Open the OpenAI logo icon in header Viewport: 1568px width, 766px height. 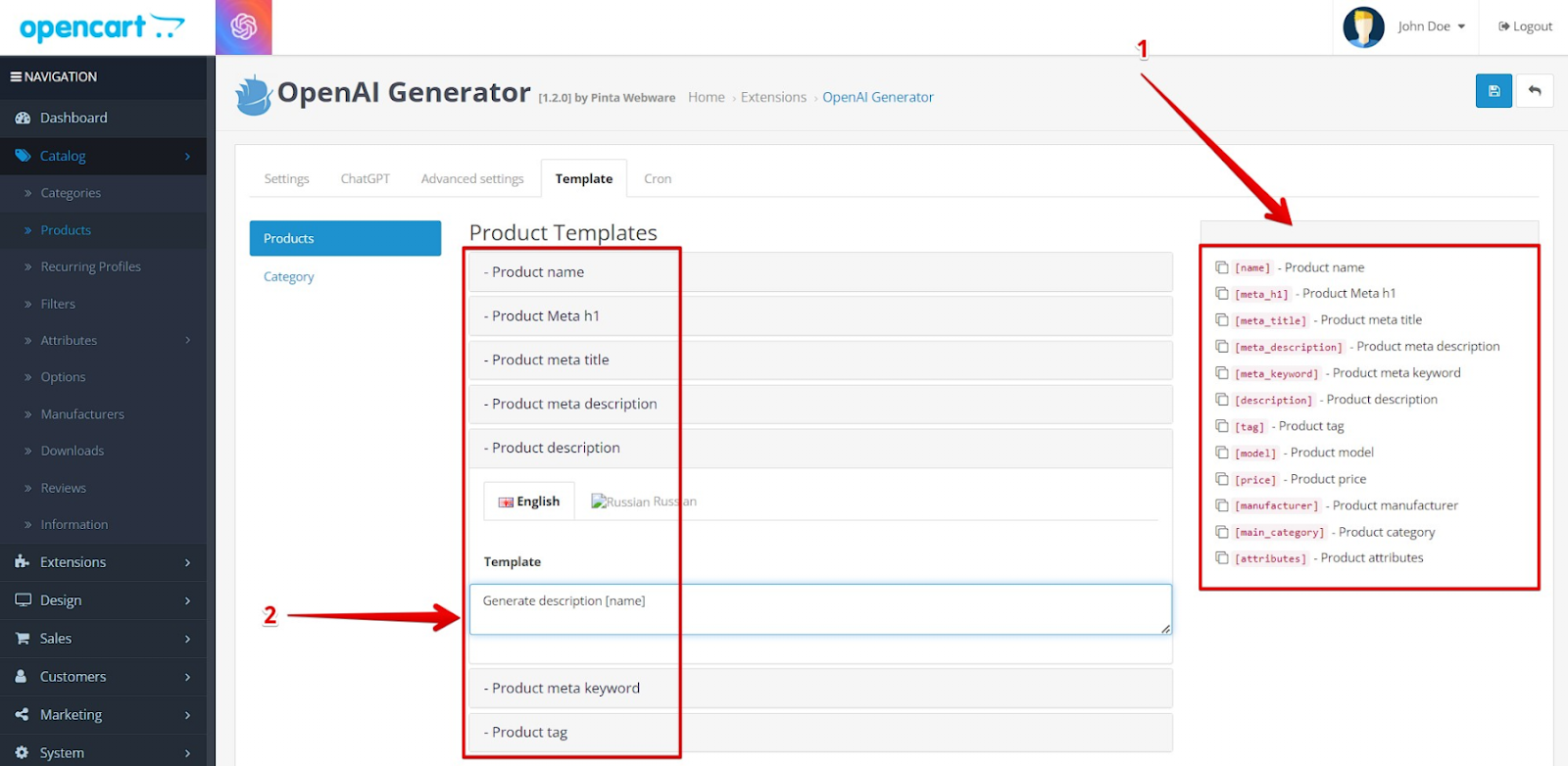(244, 26)
